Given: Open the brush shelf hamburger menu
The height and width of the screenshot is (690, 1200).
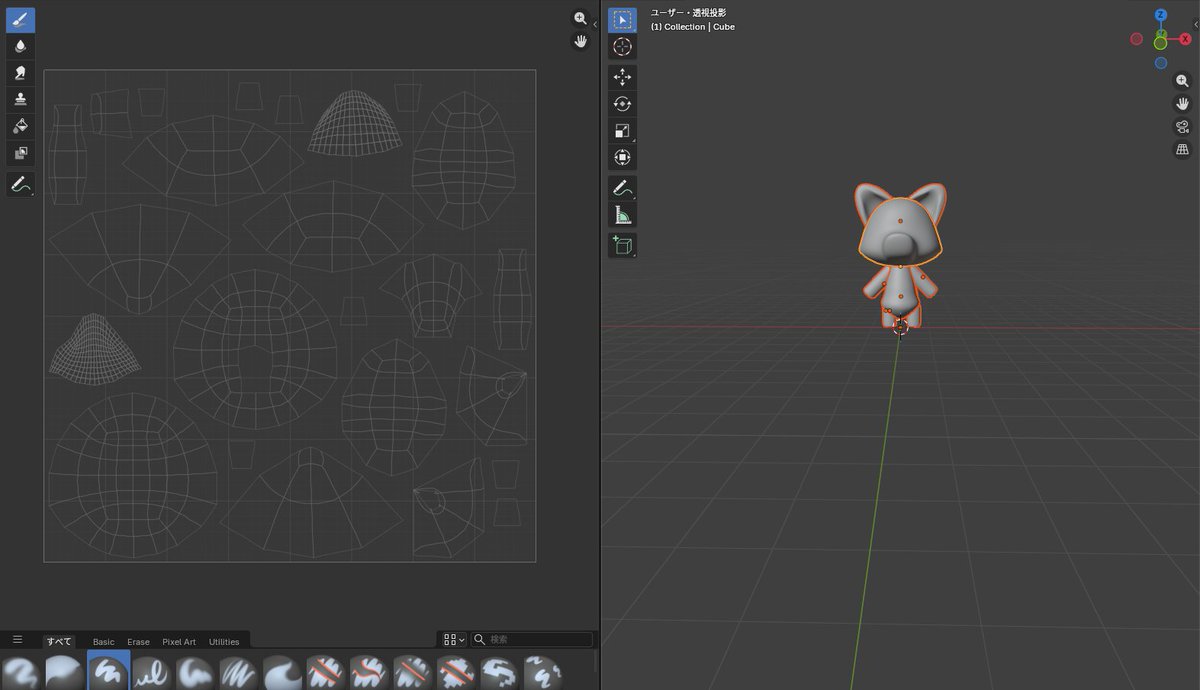Looking at the screenshot, I should (x=17, y=640).
